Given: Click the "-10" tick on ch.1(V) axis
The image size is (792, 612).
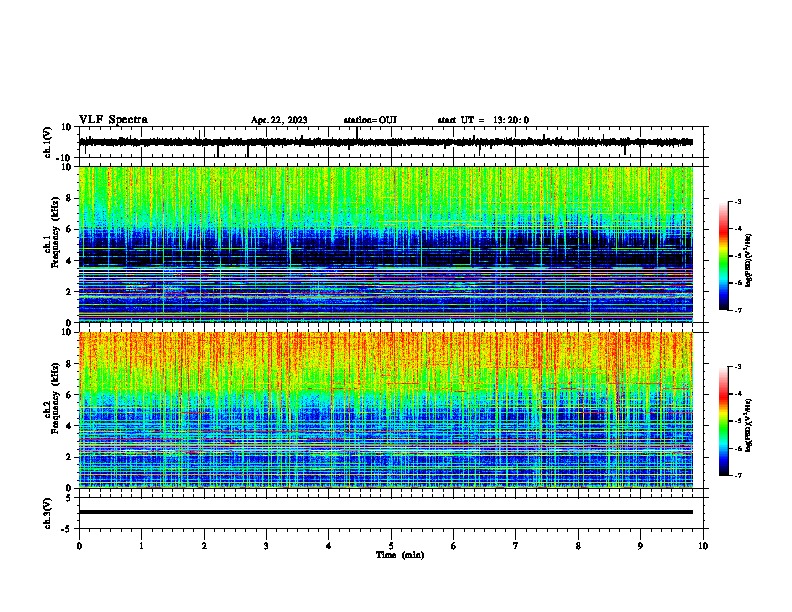Looking at the screenshot, I should 64,157.
